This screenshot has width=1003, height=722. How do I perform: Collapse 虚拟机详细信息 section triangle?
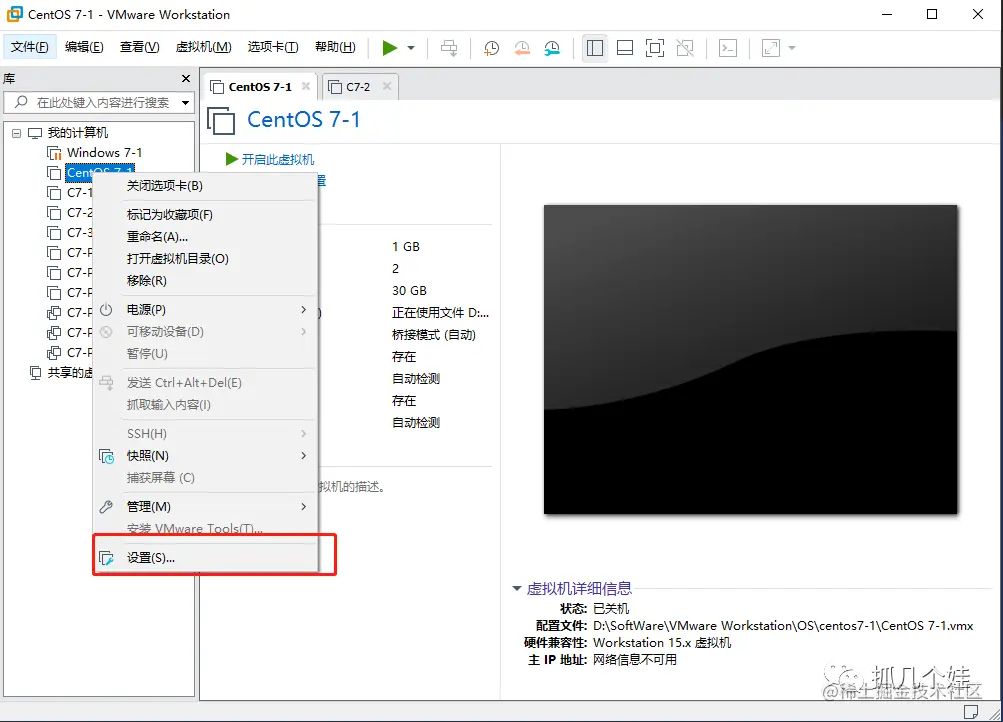pos(517,588)
